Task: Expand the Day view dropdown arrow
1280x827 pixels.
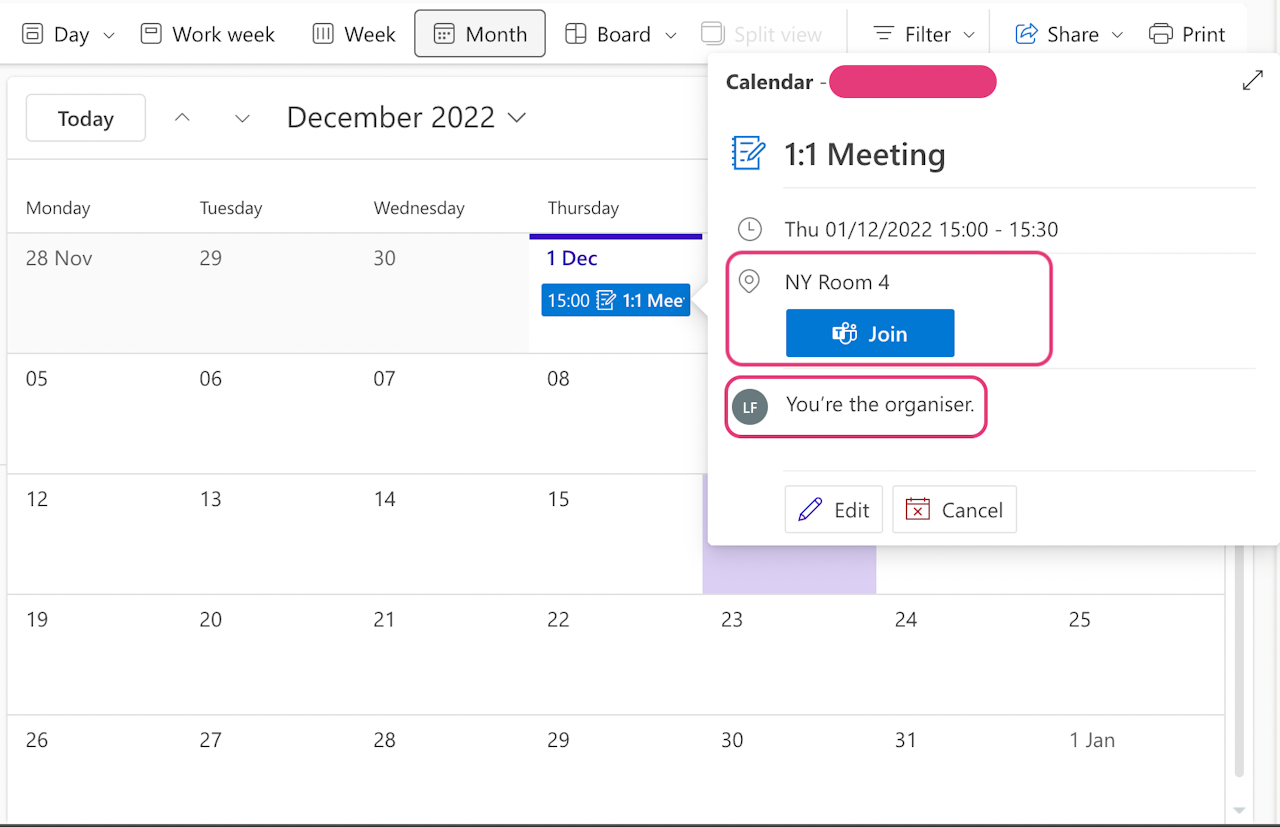Action: 109,35
